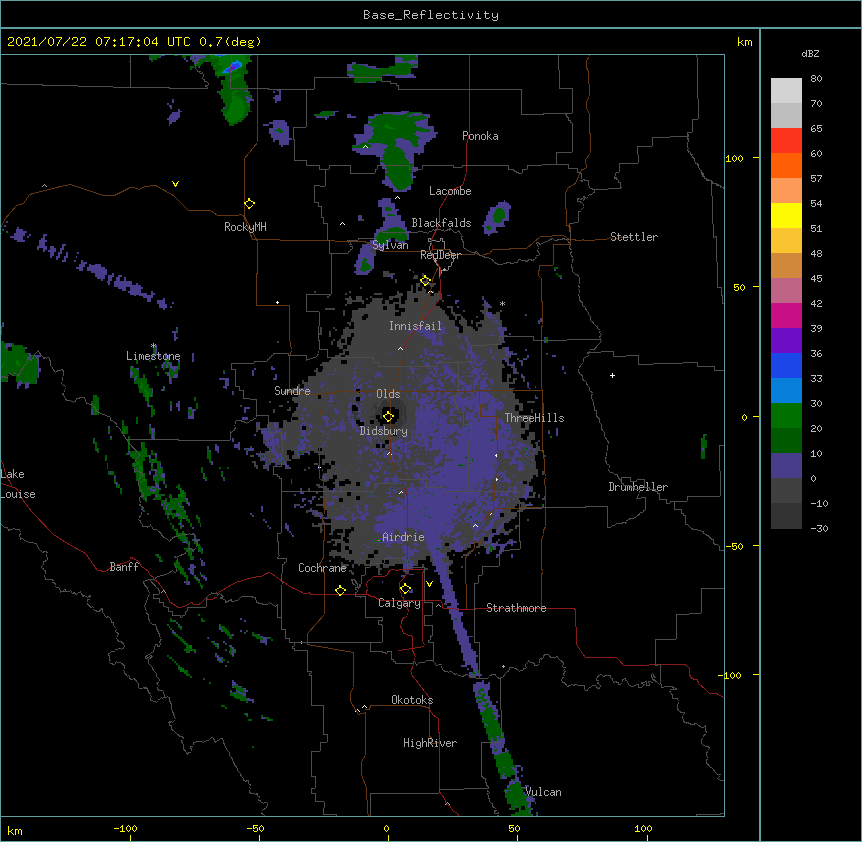Screen dimensions: 862x842
Task: Click the mauve pink swatch between 45 and 42 dBZ
Action: click(x=786, y=290)
